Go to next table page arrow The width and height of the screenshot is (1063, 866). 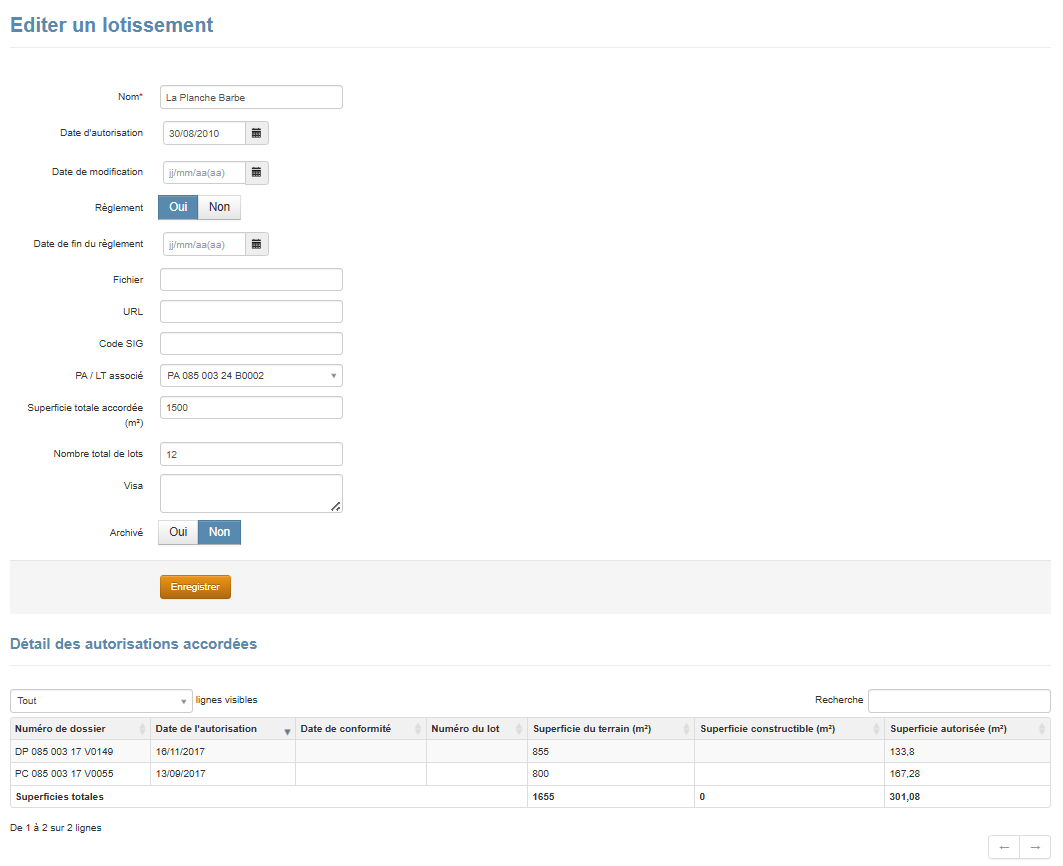click(1035, 847)
